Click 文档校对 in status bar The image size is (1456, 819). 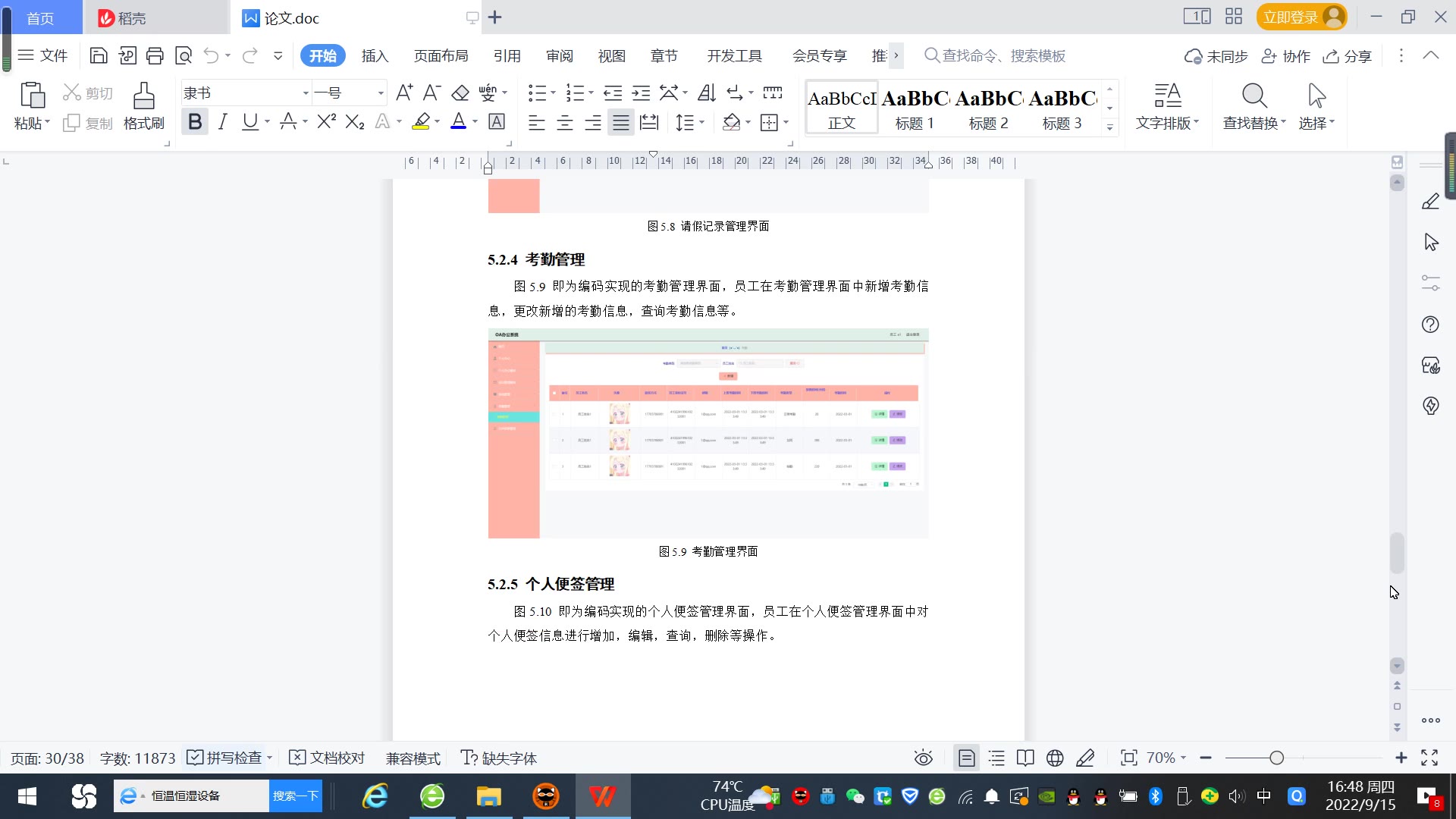[x=328, y=758]
